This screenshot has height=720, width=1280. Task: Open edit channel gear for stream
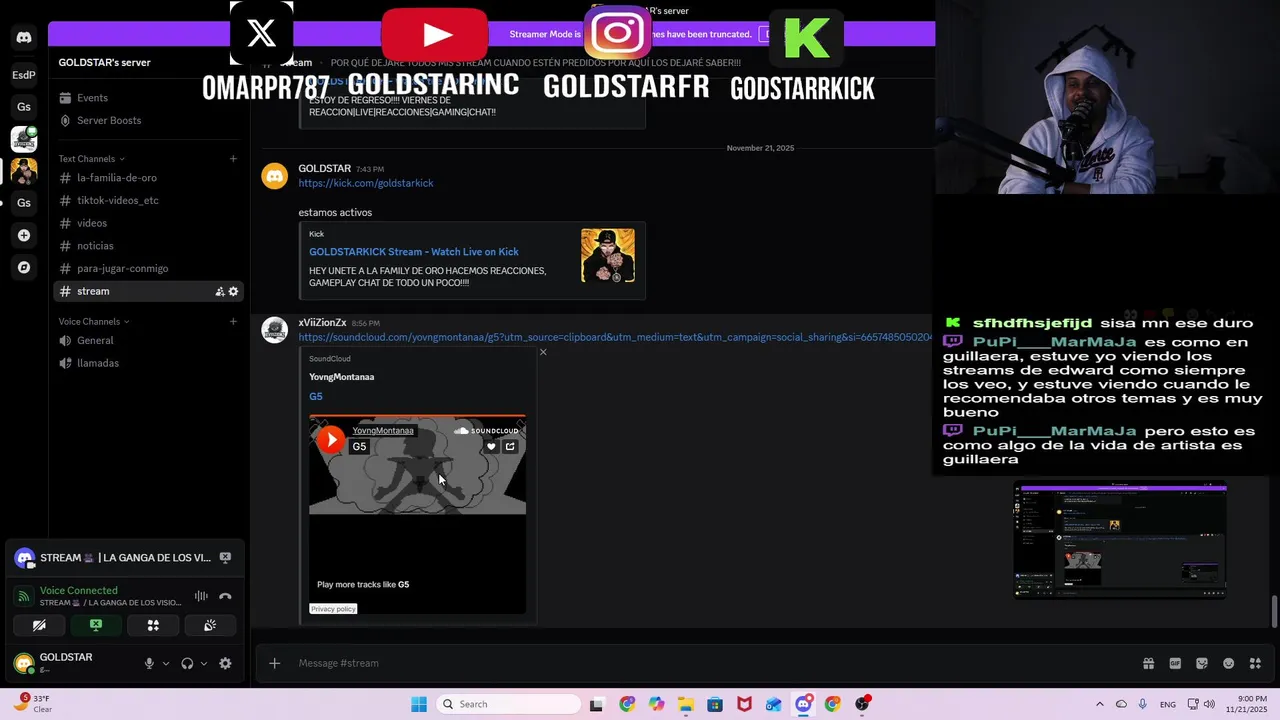(x=234, y=291)
